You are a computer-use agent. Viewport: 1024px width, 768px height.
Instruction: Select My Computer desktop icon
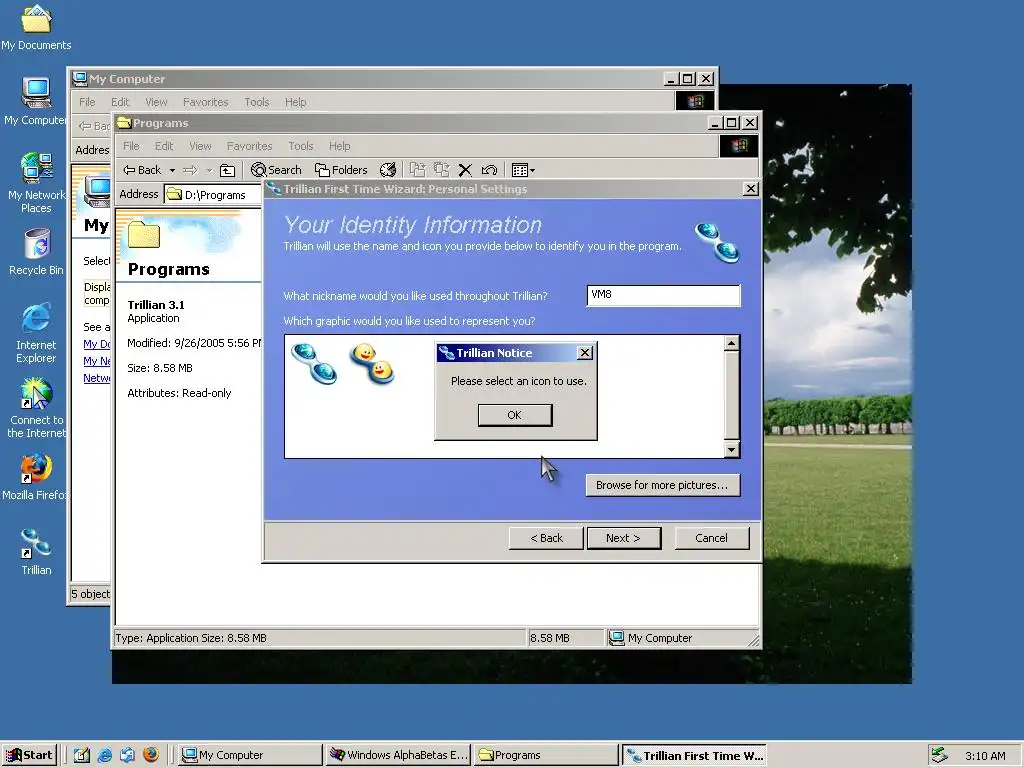click(36, 101)
